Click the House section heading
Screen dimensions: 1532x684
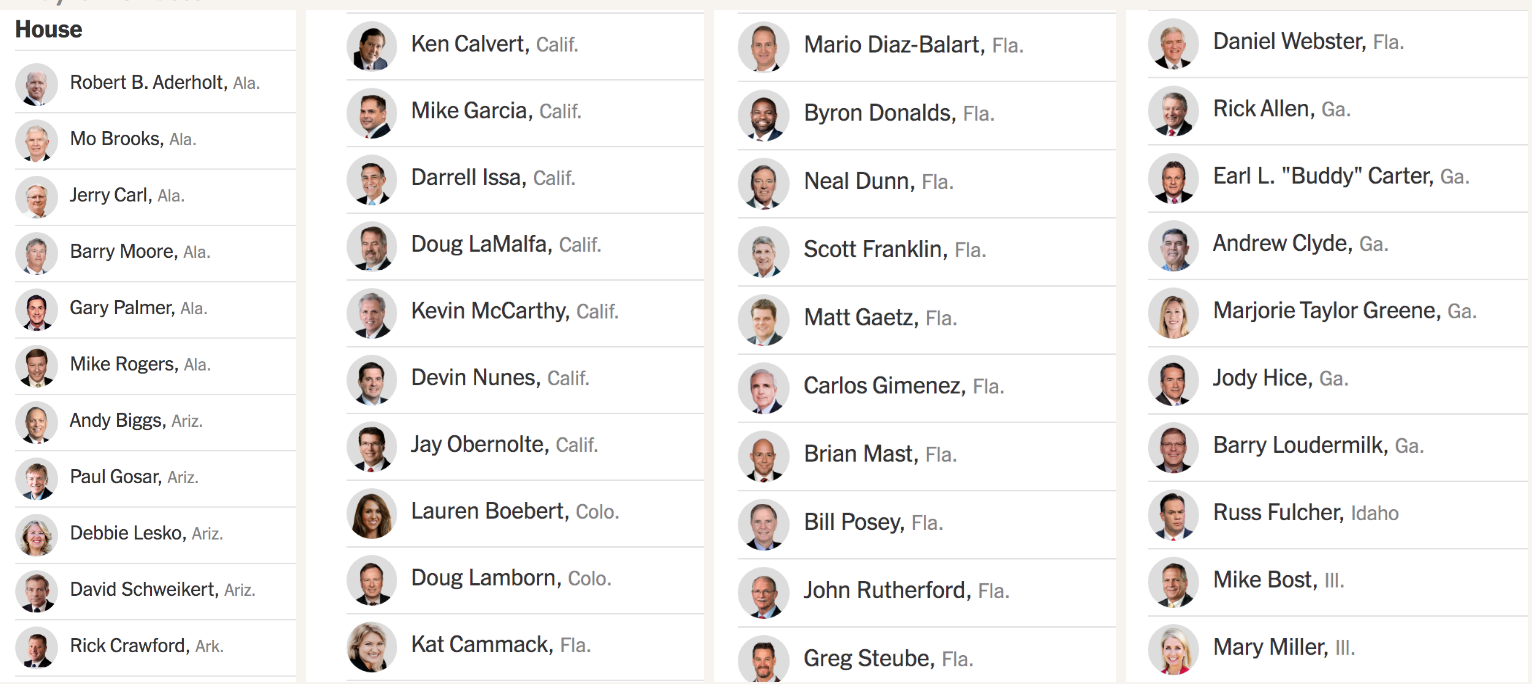(x=48, y=30)
